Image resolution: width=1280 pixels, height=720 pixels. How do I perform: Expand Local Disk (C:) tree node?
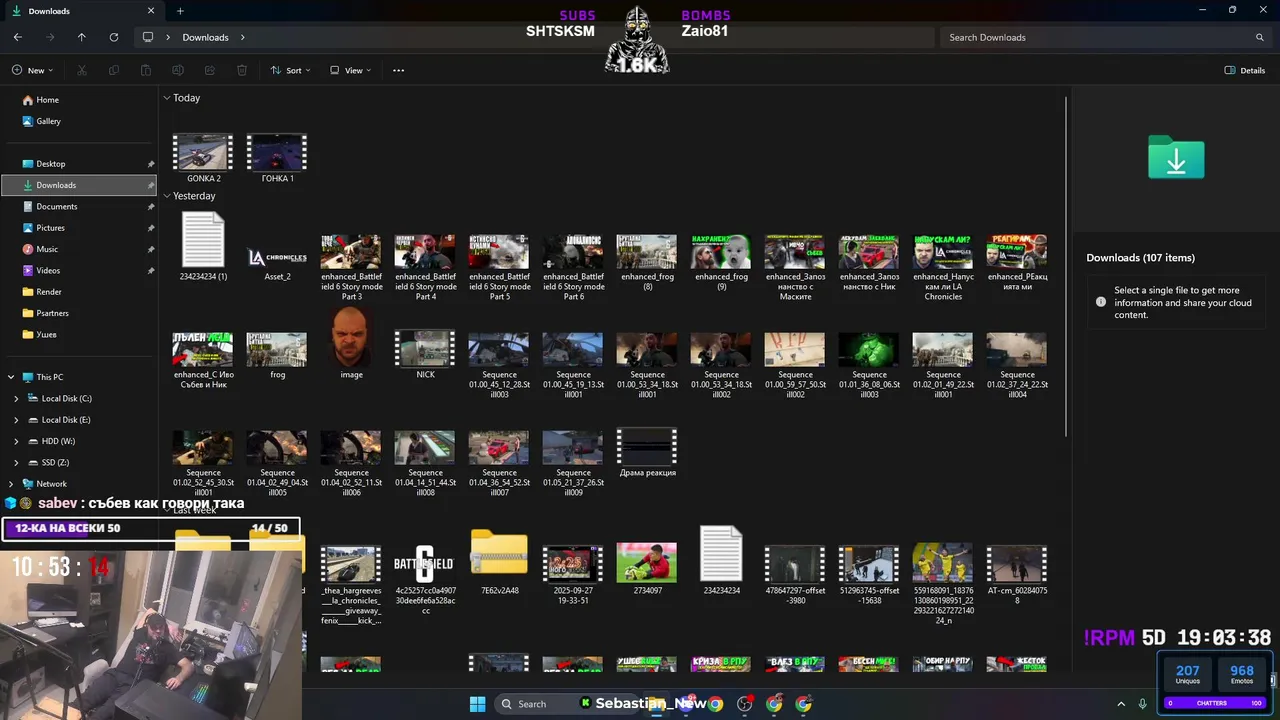(16, 398)
